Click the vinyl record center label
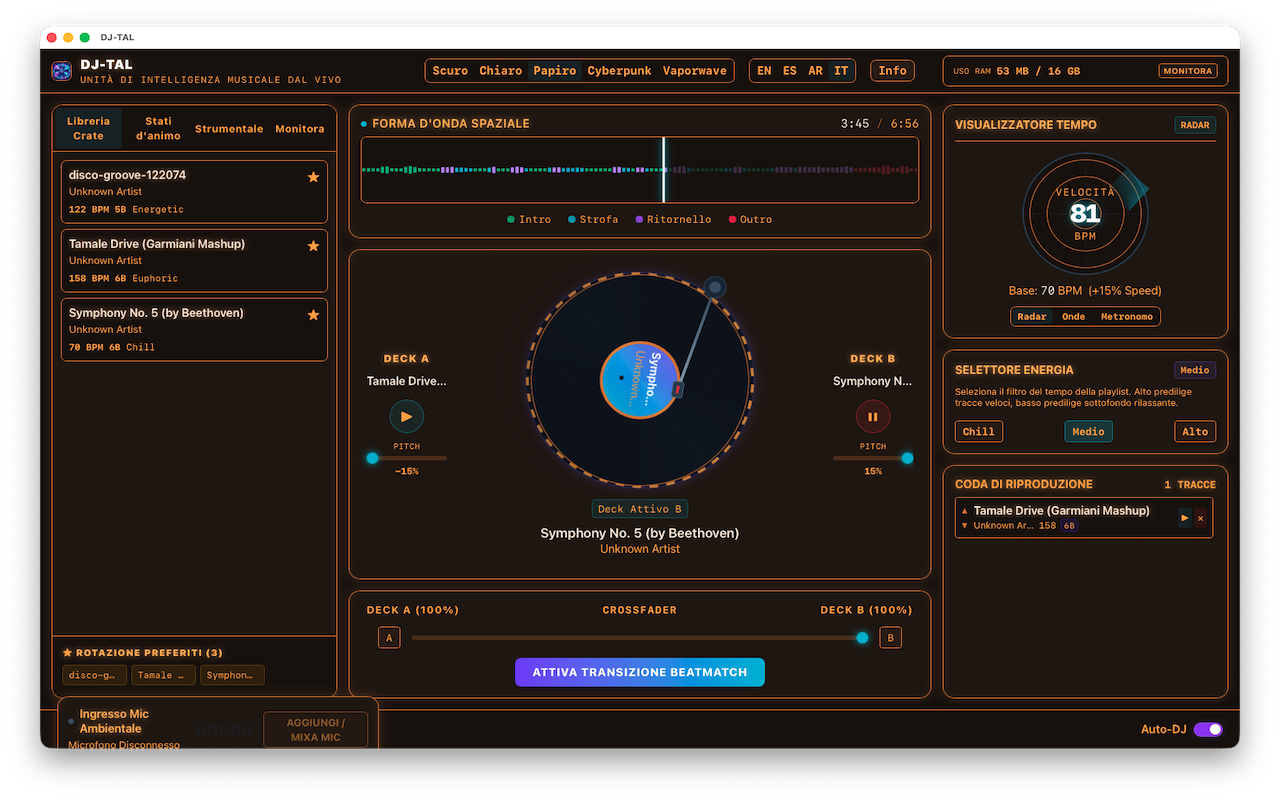Viewport: 1280px width, 800px height. point(640,381)
